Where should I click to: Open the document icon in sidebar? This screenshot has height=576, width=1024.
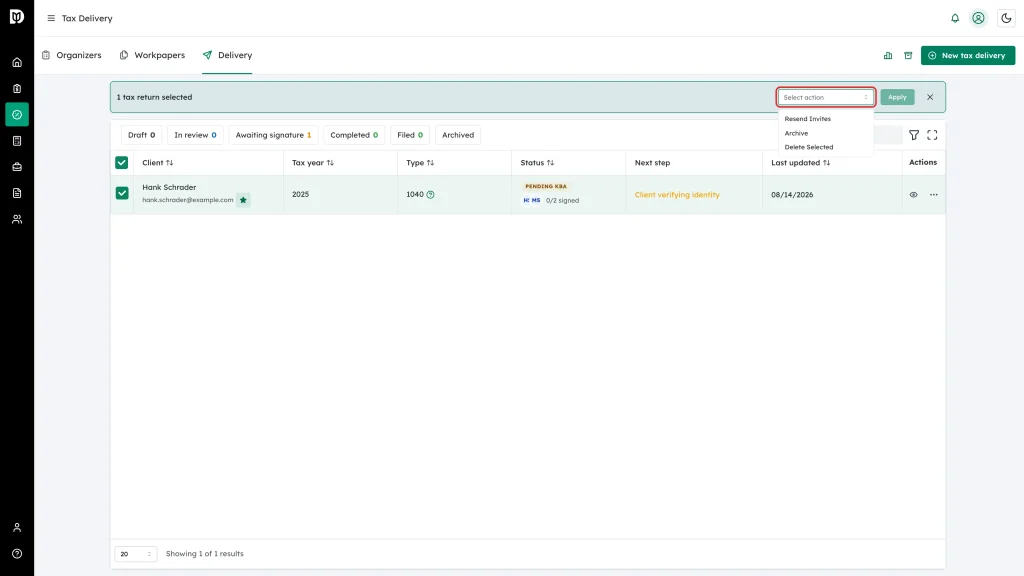coord(17,193)
